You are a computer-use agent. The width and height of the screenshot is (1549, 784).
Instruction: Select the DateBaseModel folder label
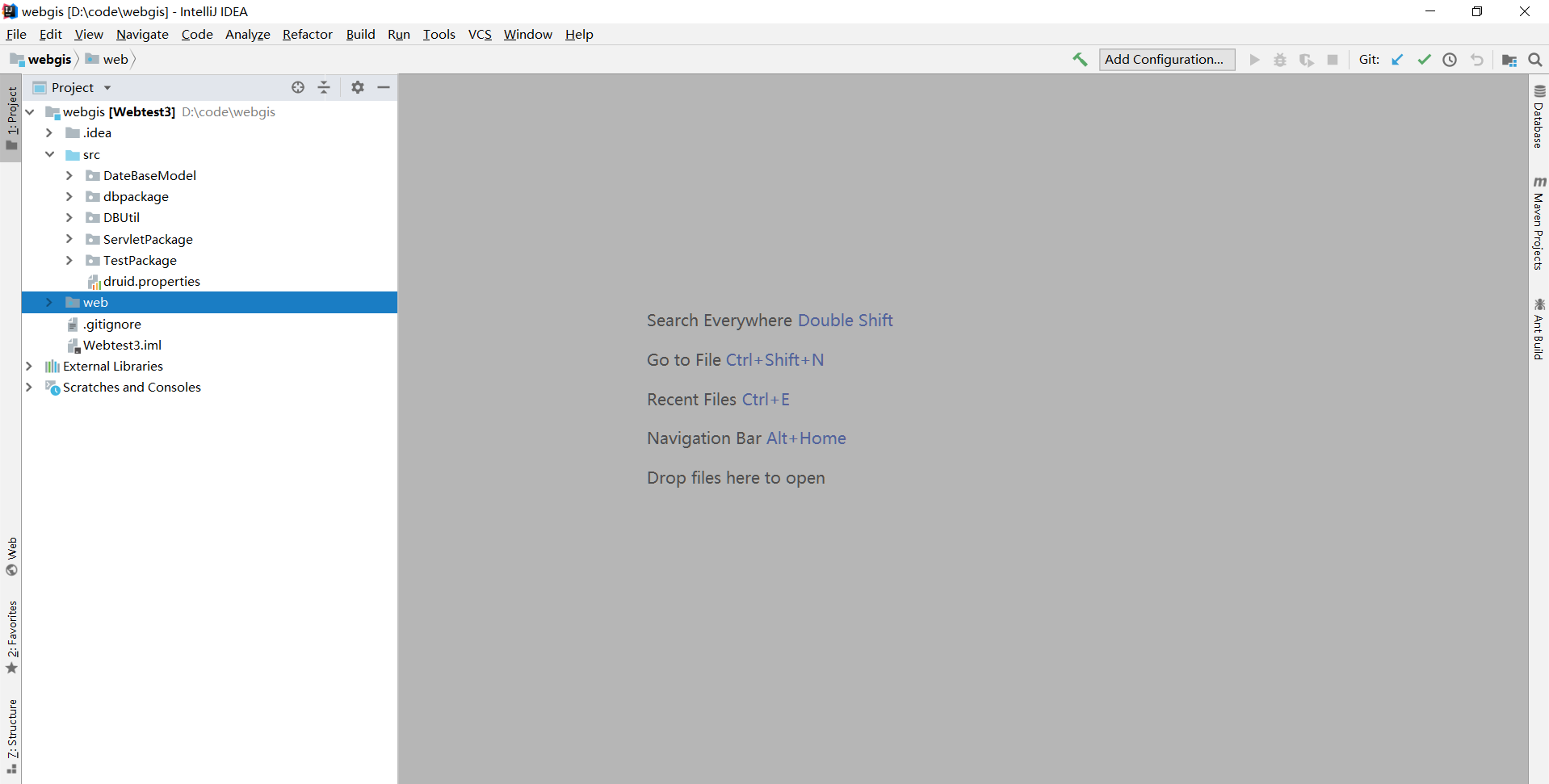149,176
